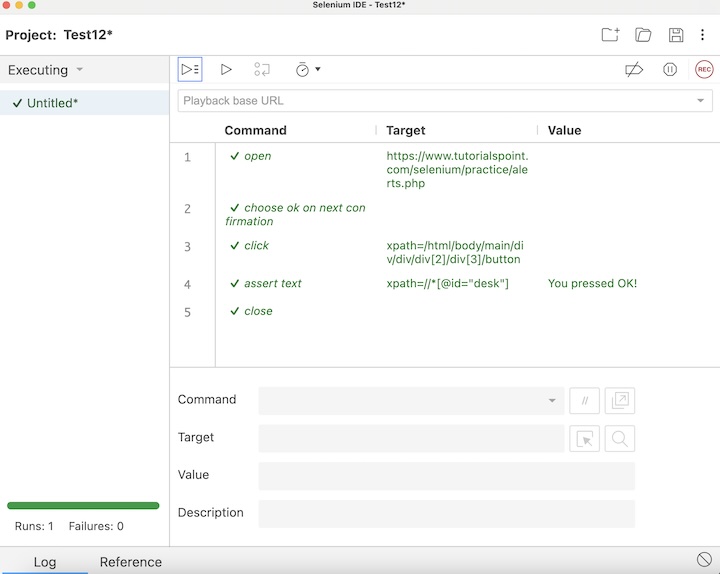
Task: Click green test progress bar
Action: (x=83, y=506)
